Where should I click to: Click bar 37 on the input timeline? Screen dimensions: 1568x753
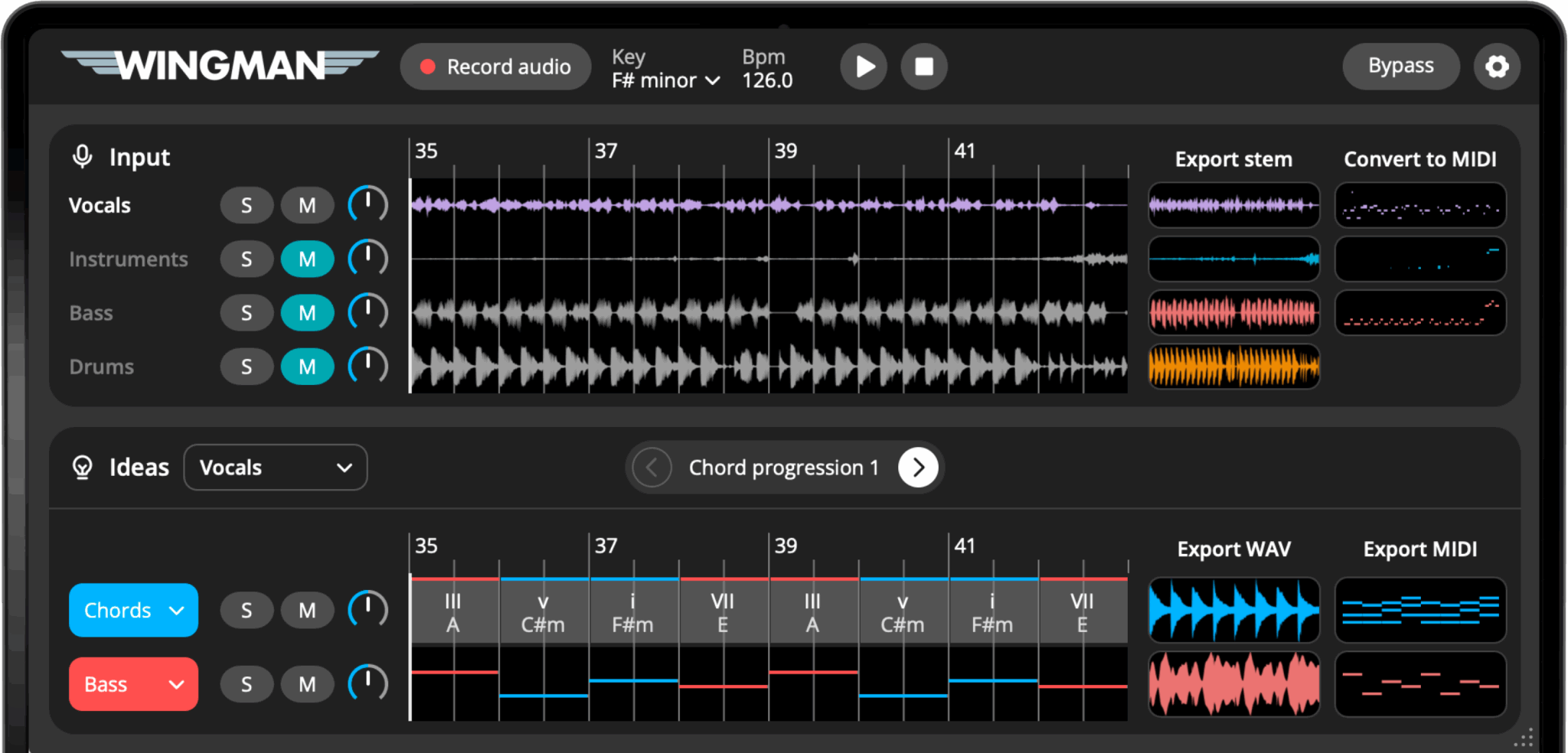pos(606,151)
